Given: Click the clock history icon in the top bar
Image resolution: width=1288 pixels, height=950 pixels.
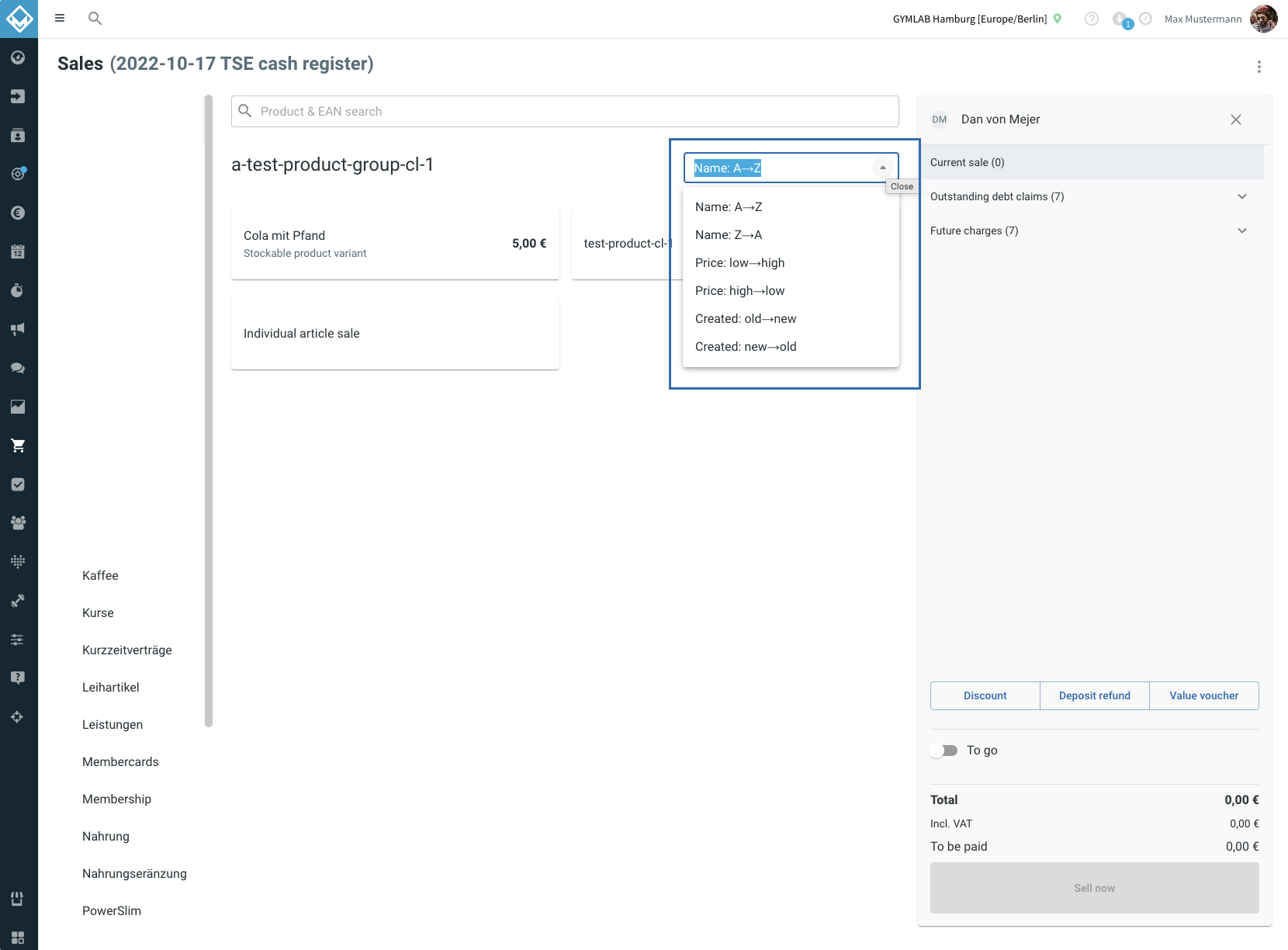Looking at the screenshot, I should coord(1145,19).
